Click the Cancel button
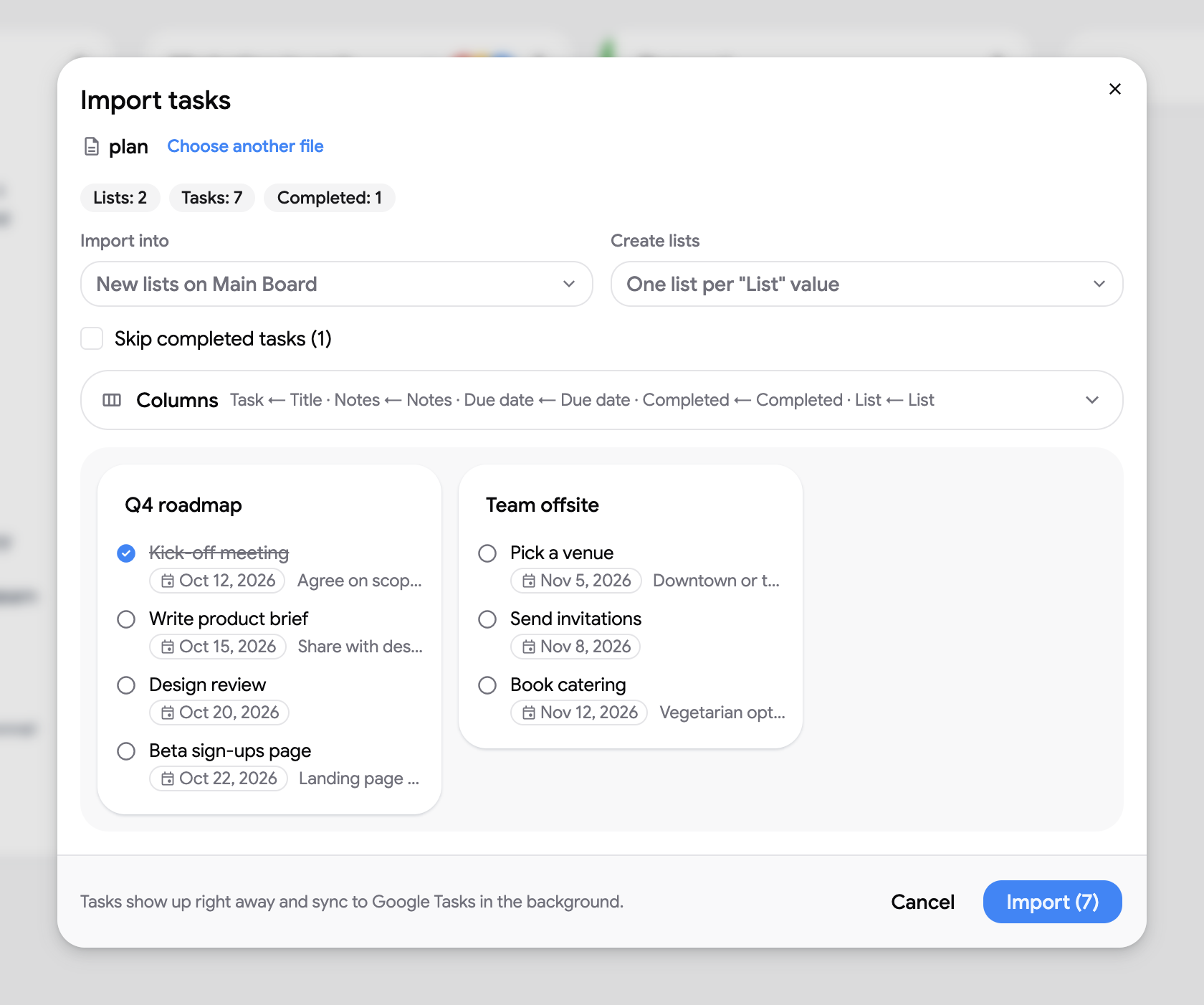This screenshot has height=1005, width=1204. coord(922,902)
